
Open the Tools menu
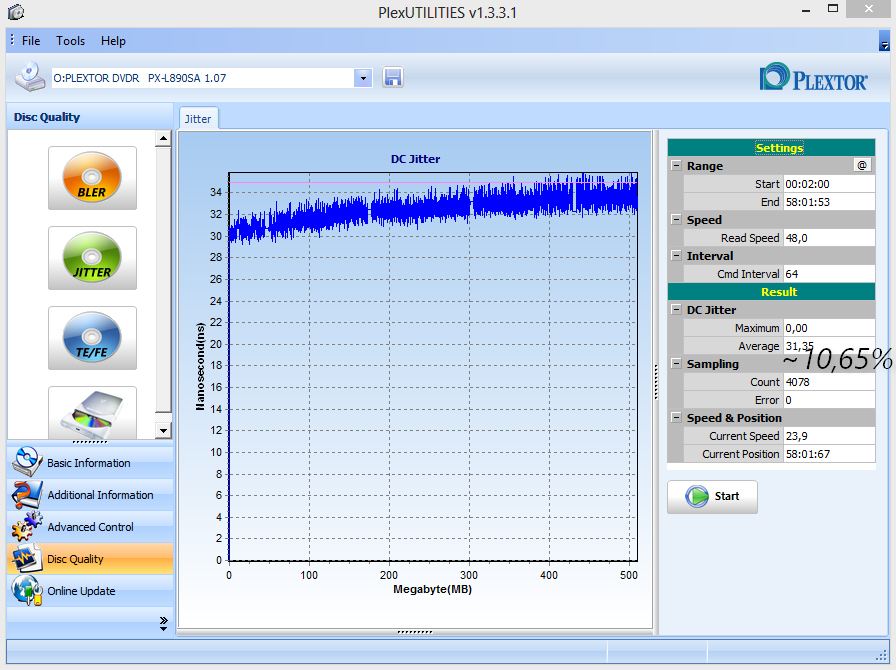pyautogui.click(x=70, y=41)
